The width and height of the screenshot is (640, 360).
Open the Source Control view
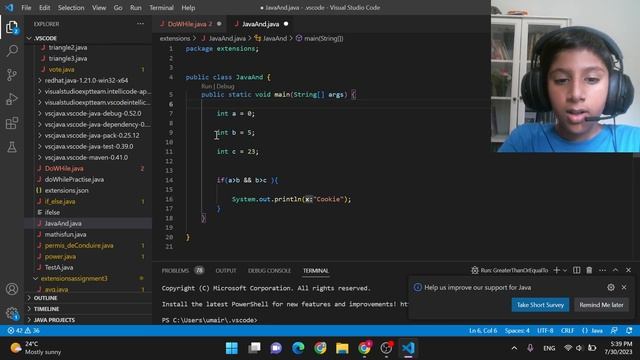[x=12, y=75]
